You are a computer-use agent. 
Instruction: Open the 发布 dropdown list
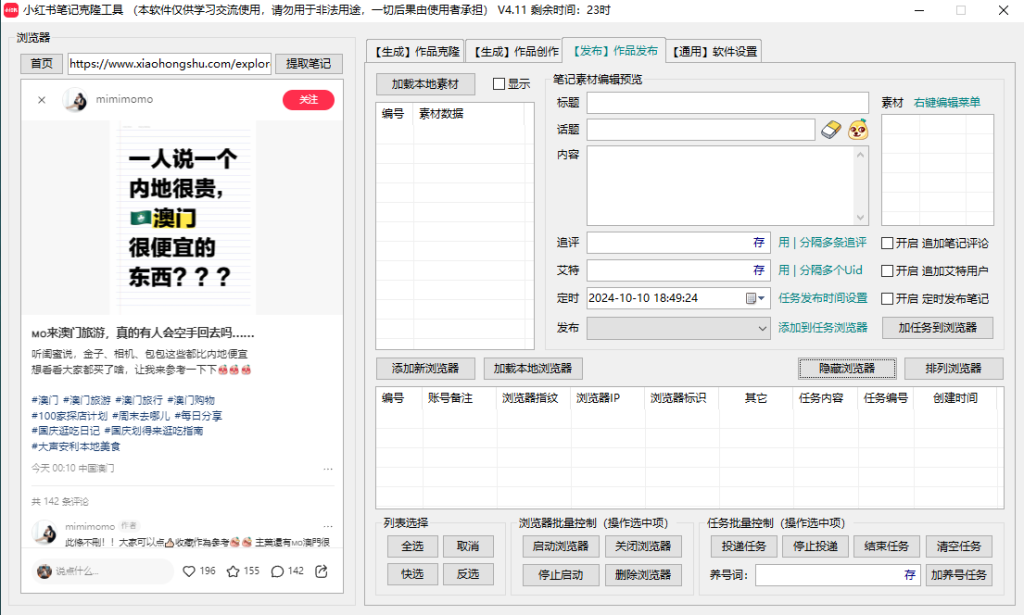click(762, 327)
